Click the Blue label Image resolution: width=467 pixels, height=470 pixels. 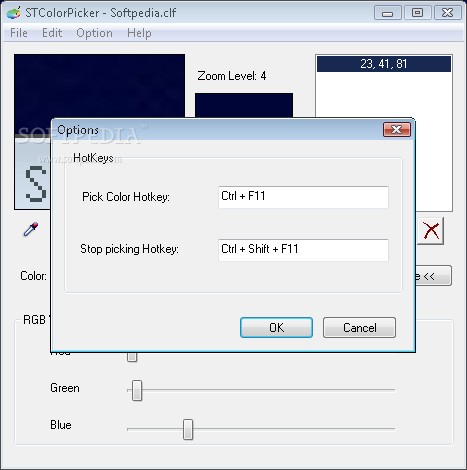[61, 425]
